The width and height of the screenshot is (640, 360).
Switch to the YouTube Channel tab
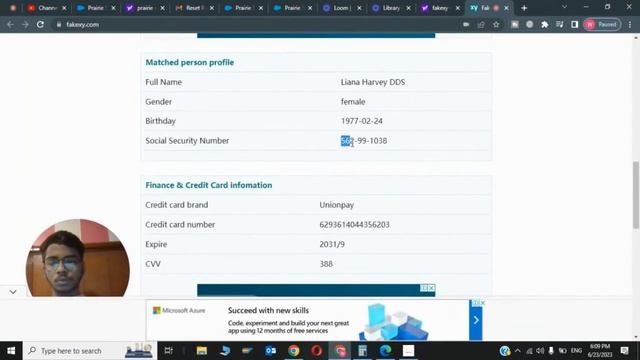pos(47,8)
